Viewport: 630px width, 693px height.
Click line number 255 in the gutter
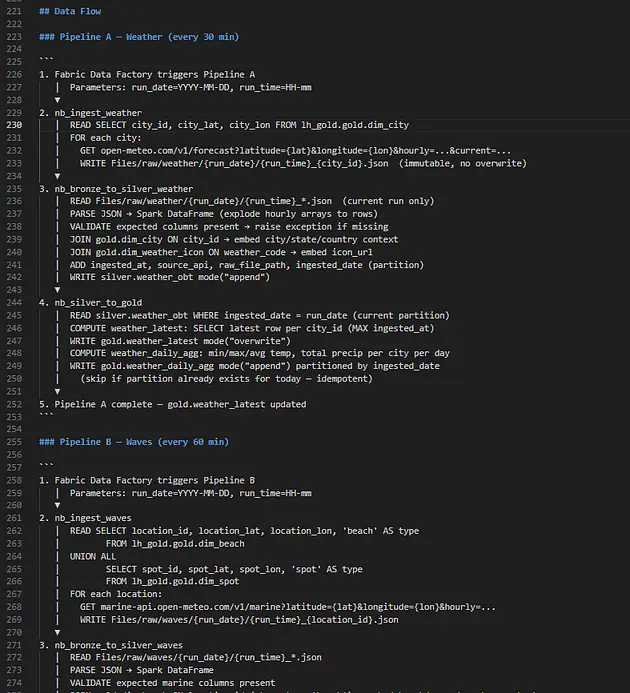pos(14,442)
